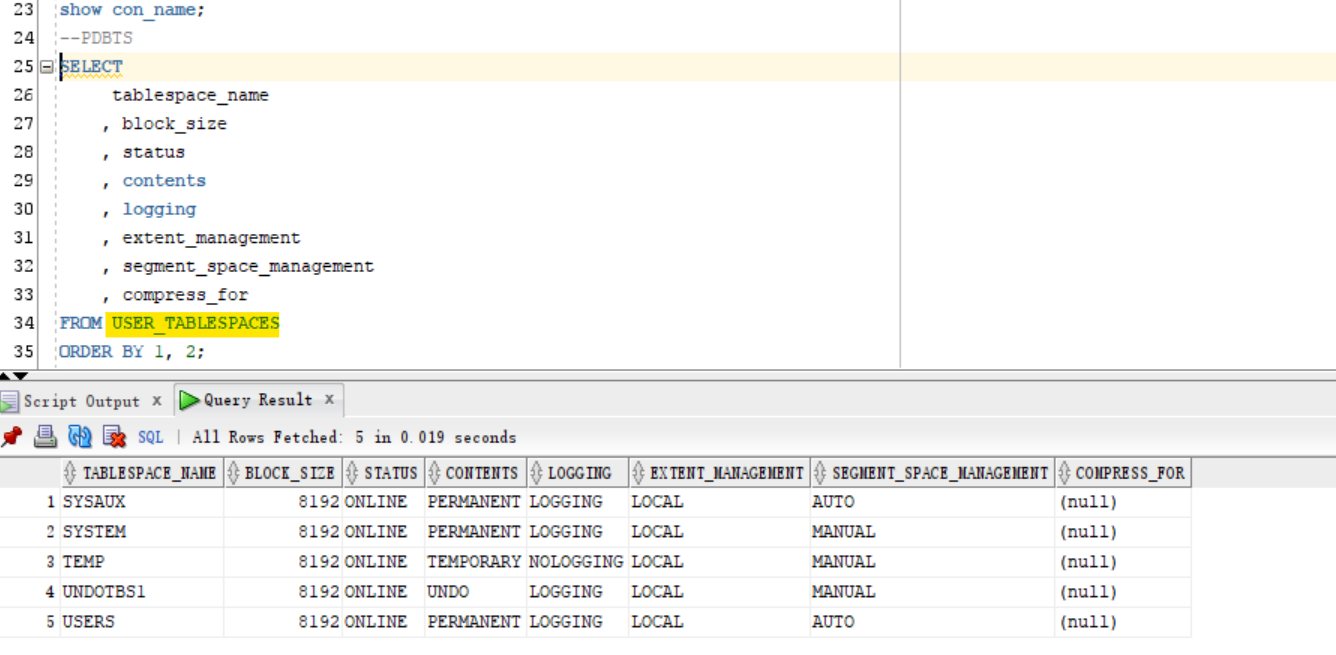Refresh the query result data
Viewport: 1336px width, 655px height.
(80, 437)
